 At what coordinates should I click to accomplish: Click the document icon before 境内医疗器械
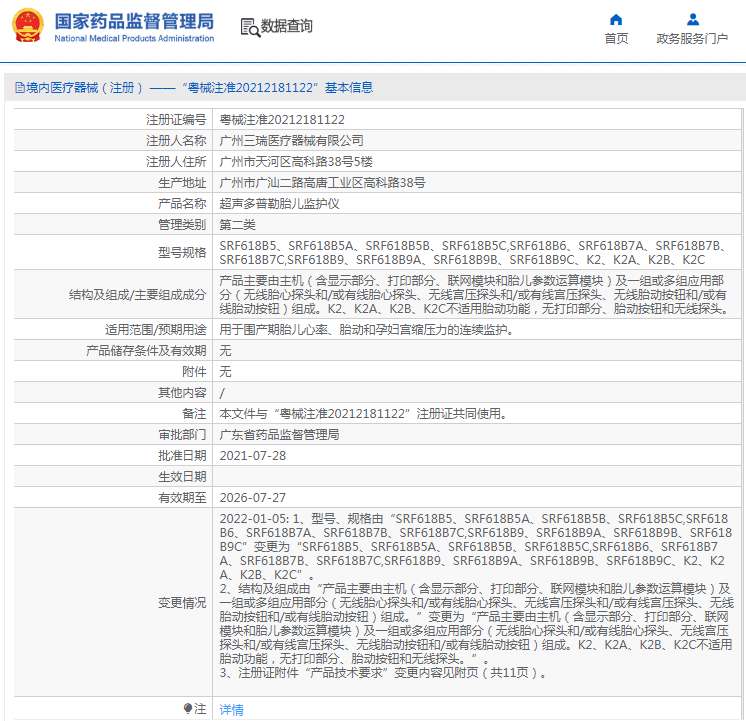20,88
